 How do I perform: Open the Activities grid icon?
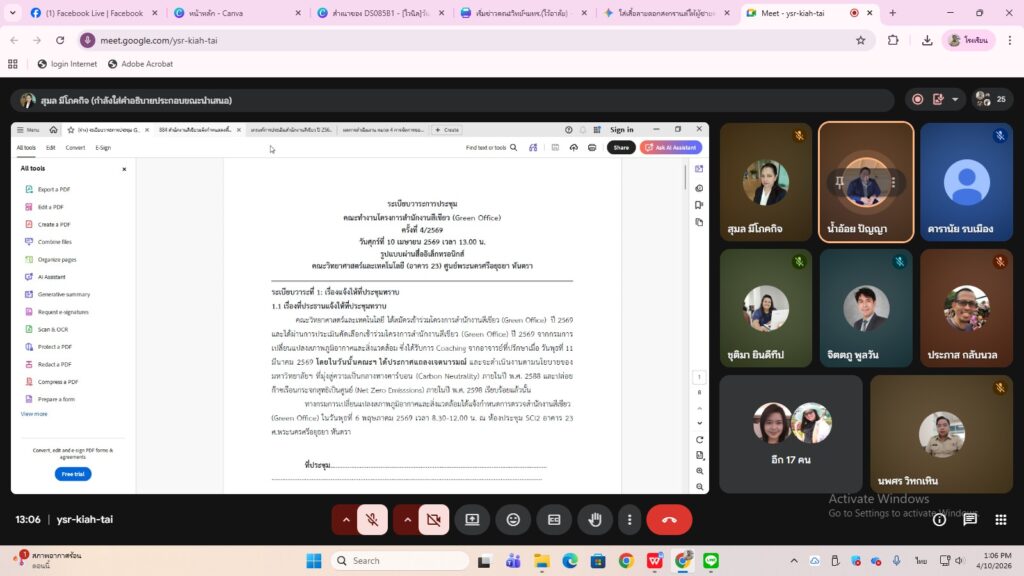tap(999, 520)
